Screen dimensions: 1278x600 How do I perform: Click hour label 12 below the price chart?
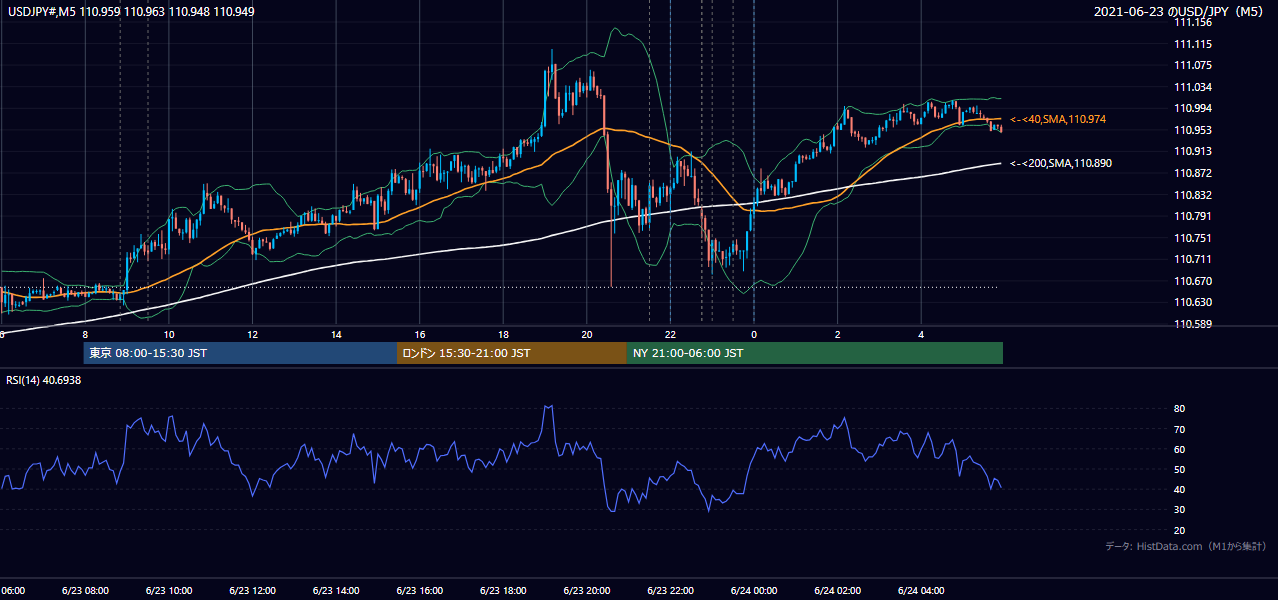click(x=253, y=334)
